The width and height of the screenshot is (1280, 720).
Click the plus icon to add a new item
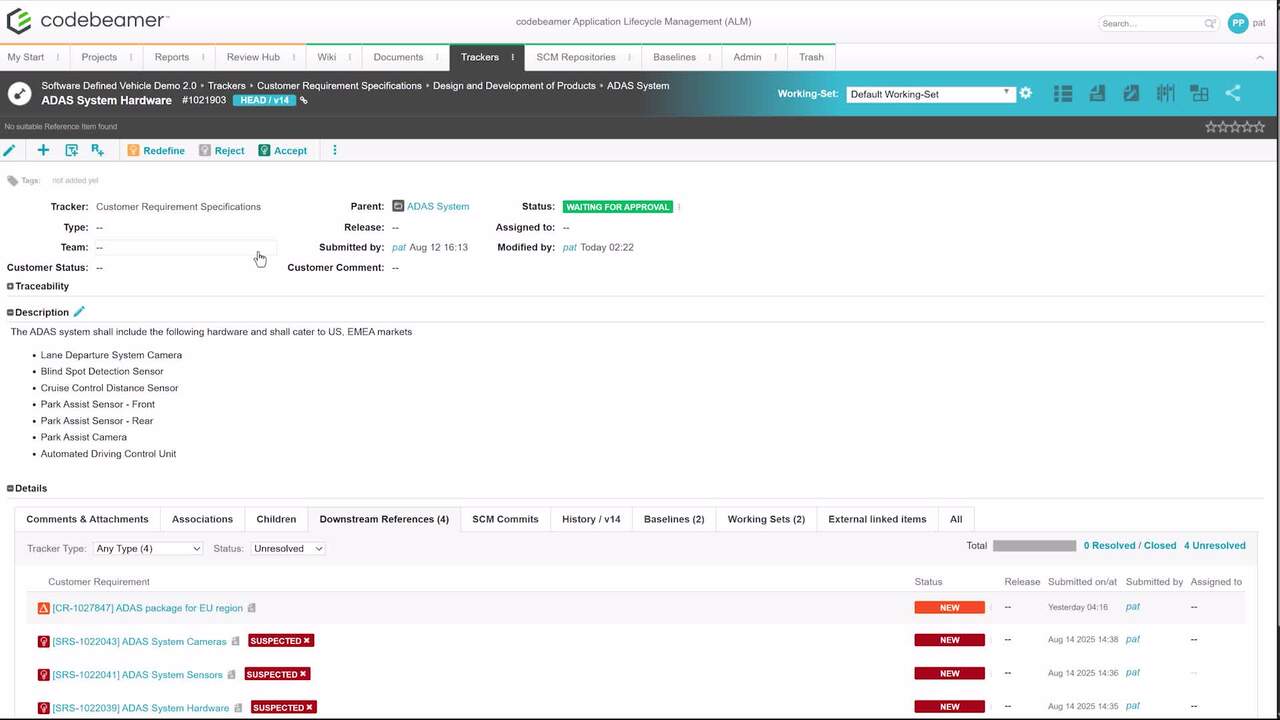point(43,150)
